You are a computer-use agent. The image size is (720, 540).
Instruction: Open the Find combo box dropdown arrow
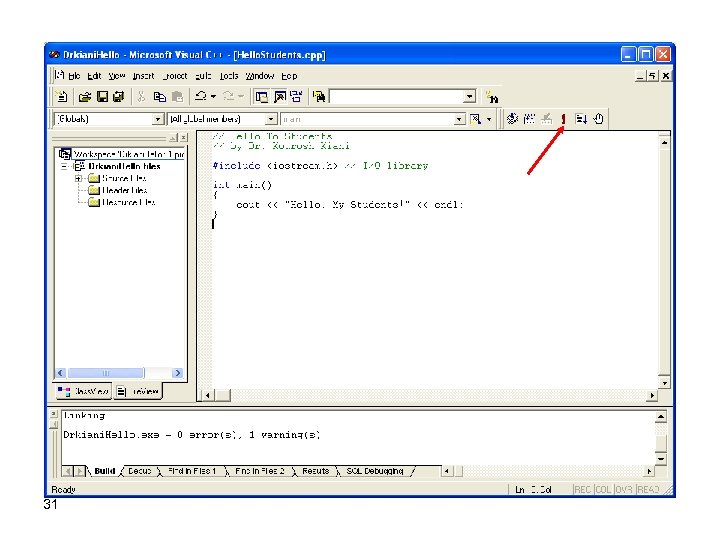click(469, 97)
